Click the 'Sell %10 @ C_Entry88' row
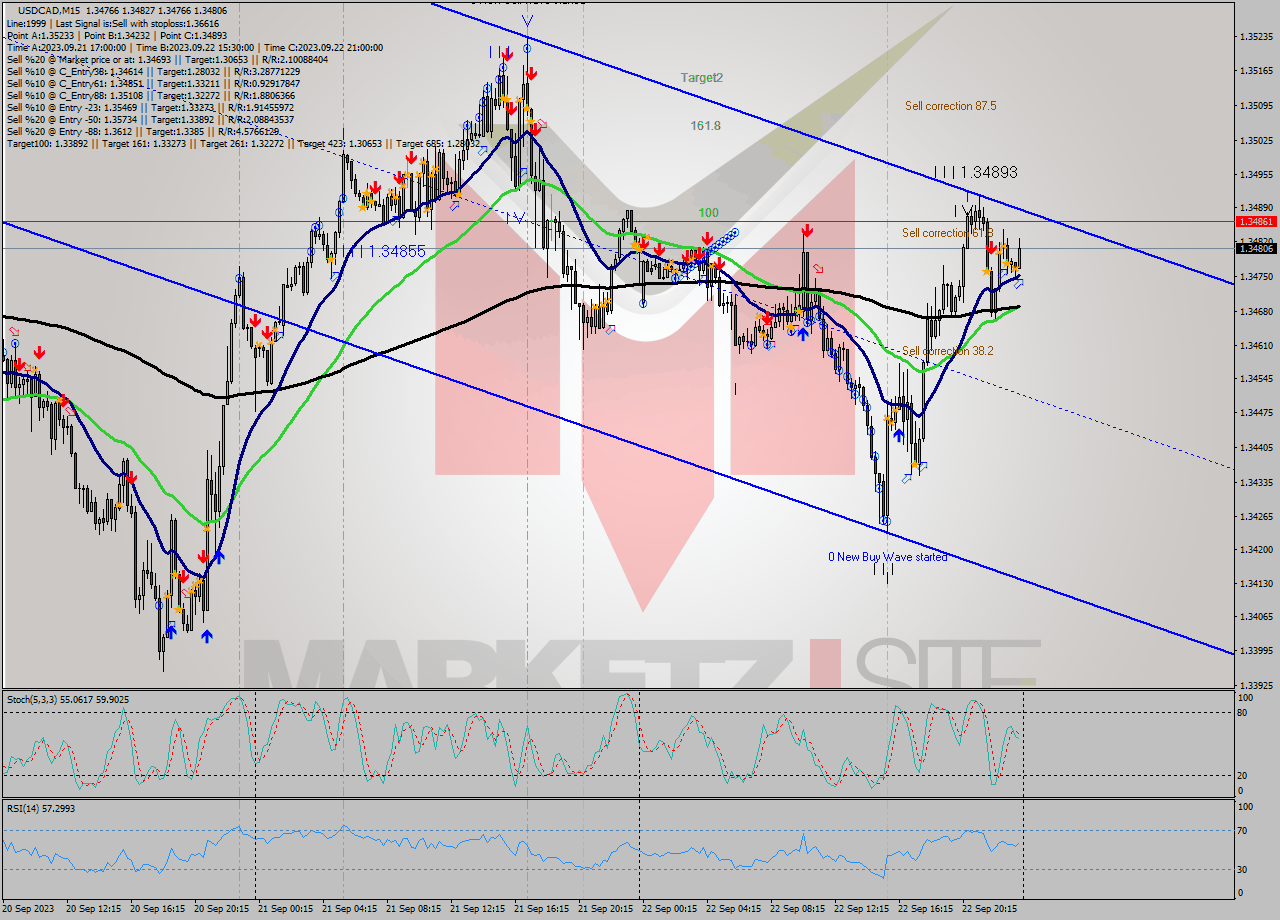Screen dimensions: 1280x920 point(150,95)
